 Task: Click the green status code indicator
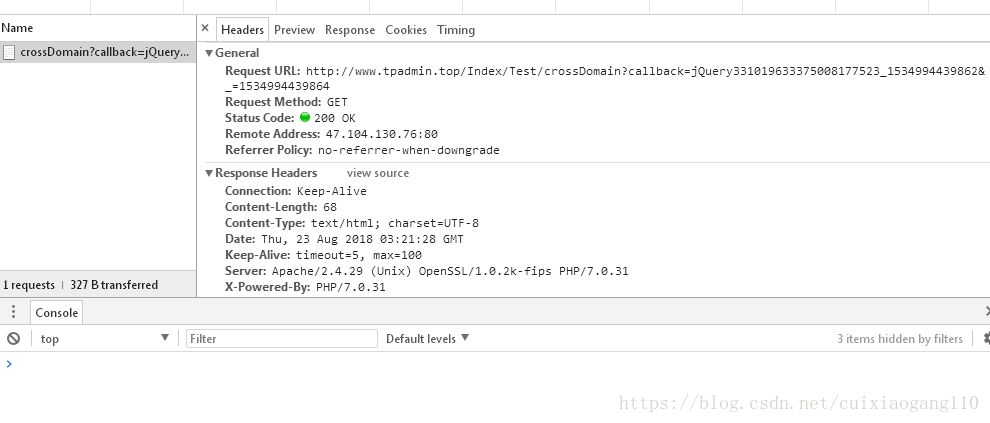point(305,118)
